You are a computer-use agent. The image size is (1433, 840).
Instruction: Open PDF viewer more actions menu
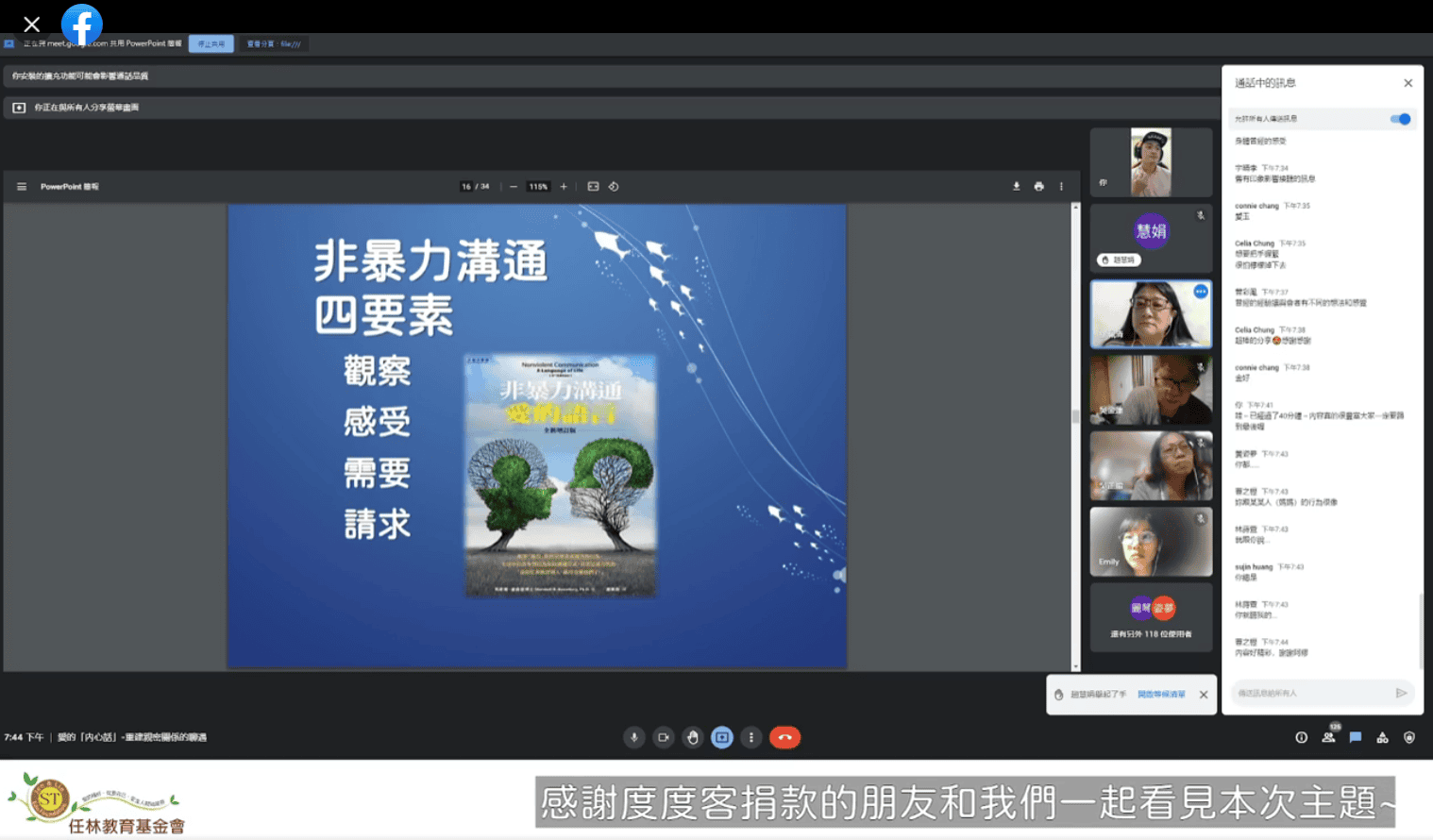[1061, 187]
